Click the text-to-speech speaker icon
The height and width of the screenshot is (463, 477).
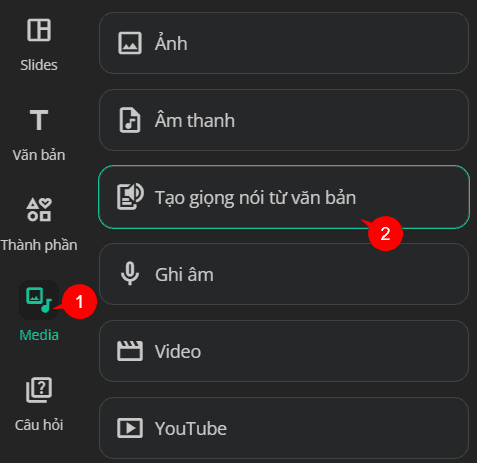130,197
